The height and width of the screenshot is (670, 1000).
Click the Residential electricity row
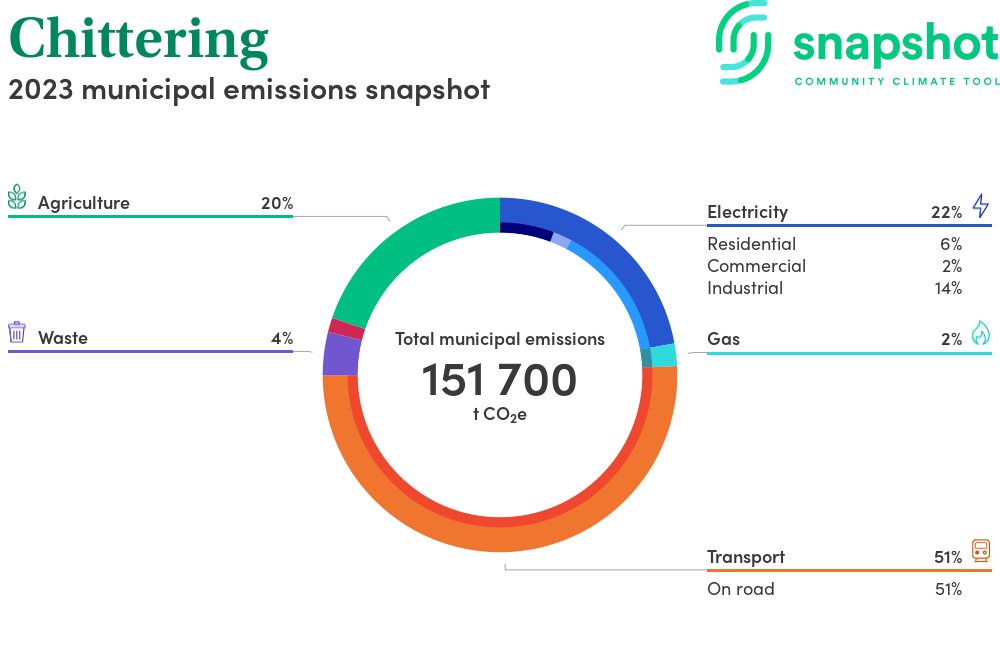[x=752, y=244]
